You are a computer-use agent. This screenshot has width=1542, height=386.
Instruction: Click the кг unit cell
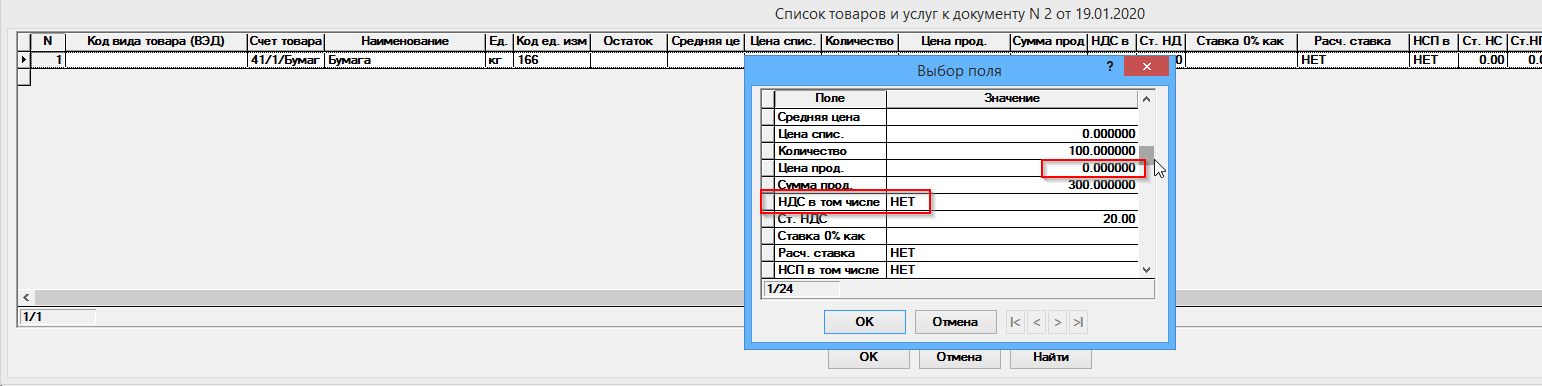[x=498, y=60]
